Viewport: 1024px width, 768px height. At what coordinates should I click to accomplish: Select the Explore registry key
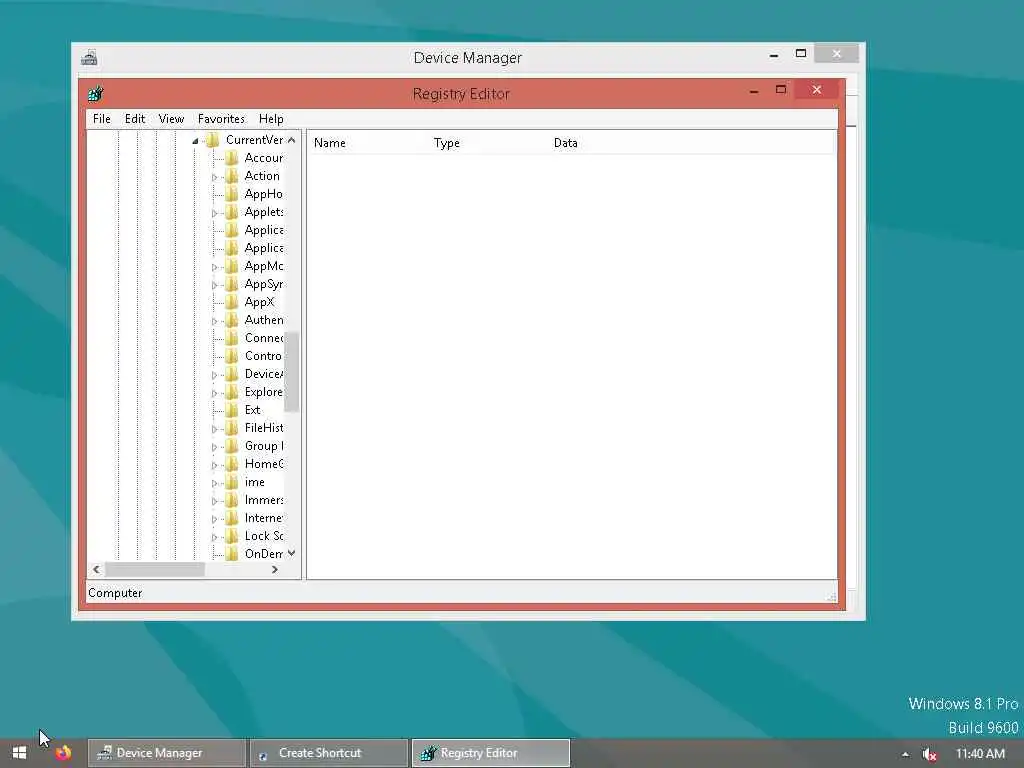264,392
